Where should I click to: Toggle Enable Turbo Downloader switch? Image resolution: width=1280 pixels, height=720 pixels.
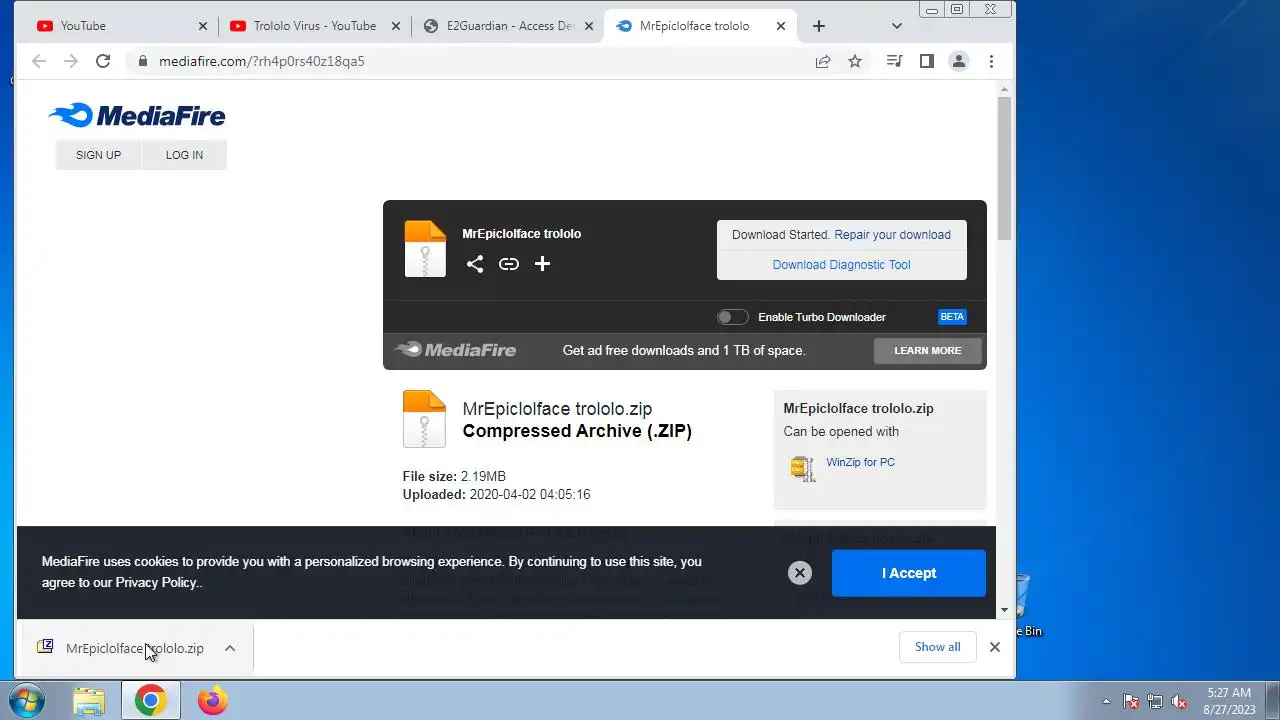coord(733,317)
